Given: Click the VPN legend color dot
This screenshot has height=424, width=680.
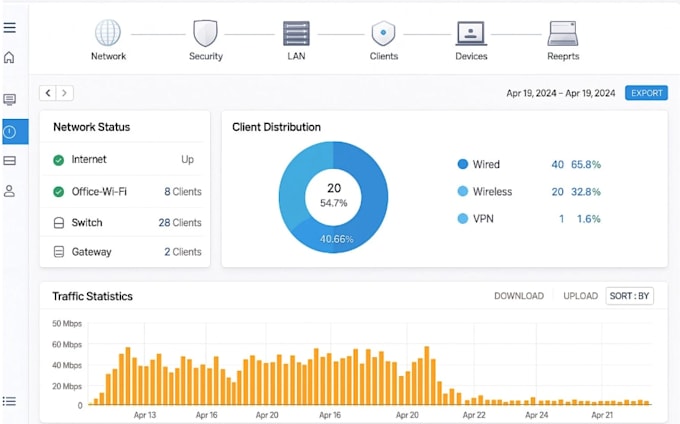Looking at the screenshot, I should (x=463, y=219).
